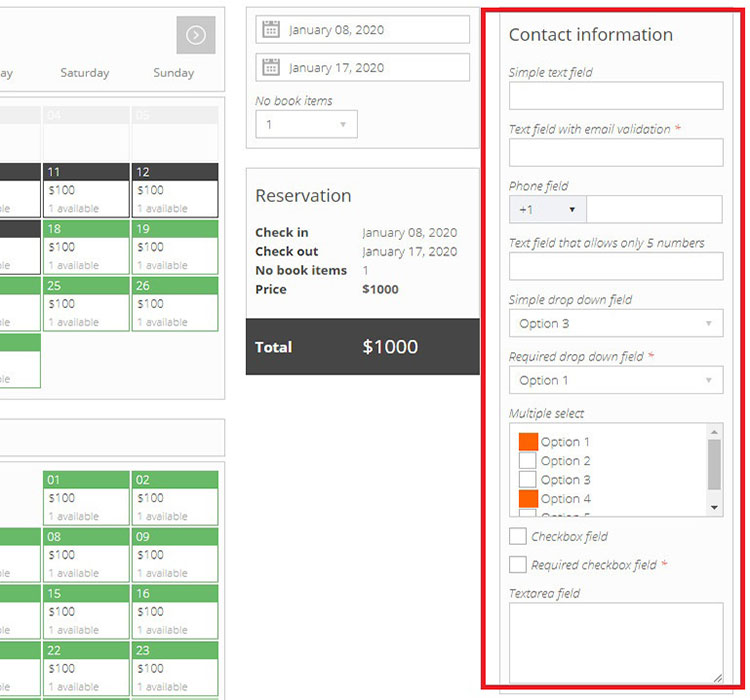The height and width of the screenshot is (700, 750).
Task: Click inside the Textarea field
Action: point(616,643)
